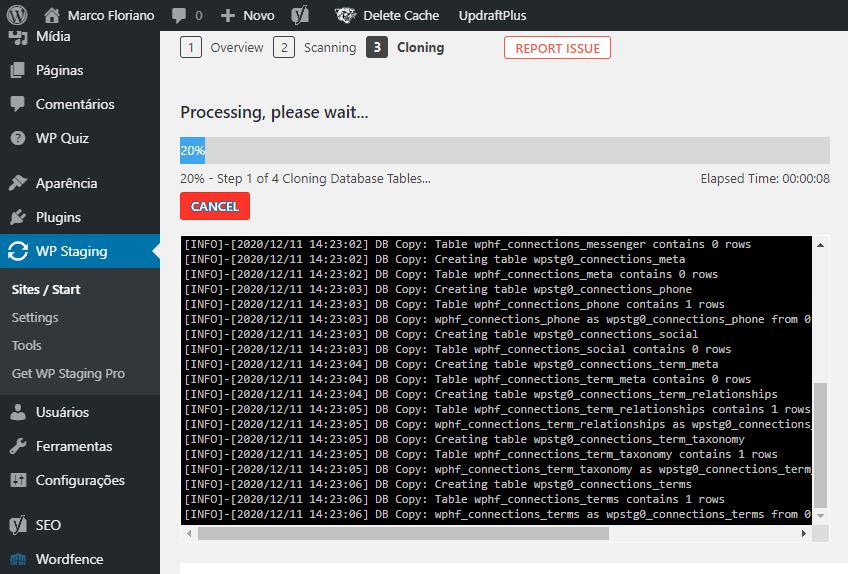The width and height of the screenshot is (848, 574).
Task: Click the WP Quiz question mark icon
Action: point(18,138)
